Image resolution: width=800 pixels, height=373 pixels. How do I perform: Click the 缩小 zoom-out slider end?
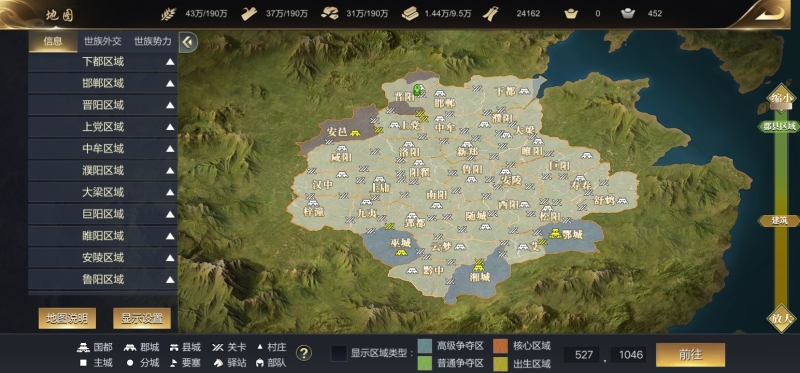tap(782, 97)
